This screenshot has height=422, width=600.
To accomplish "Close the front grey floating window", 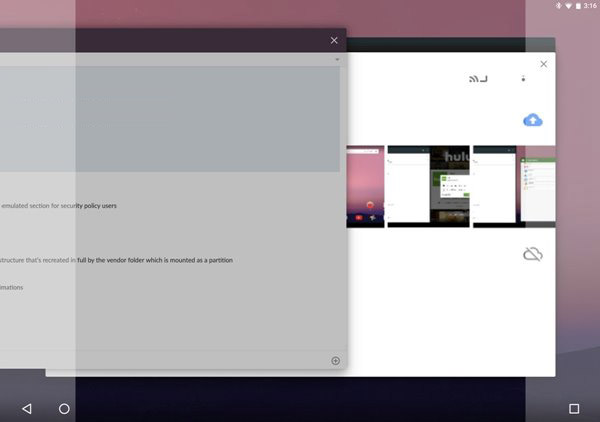I will [x=334, y=40].
